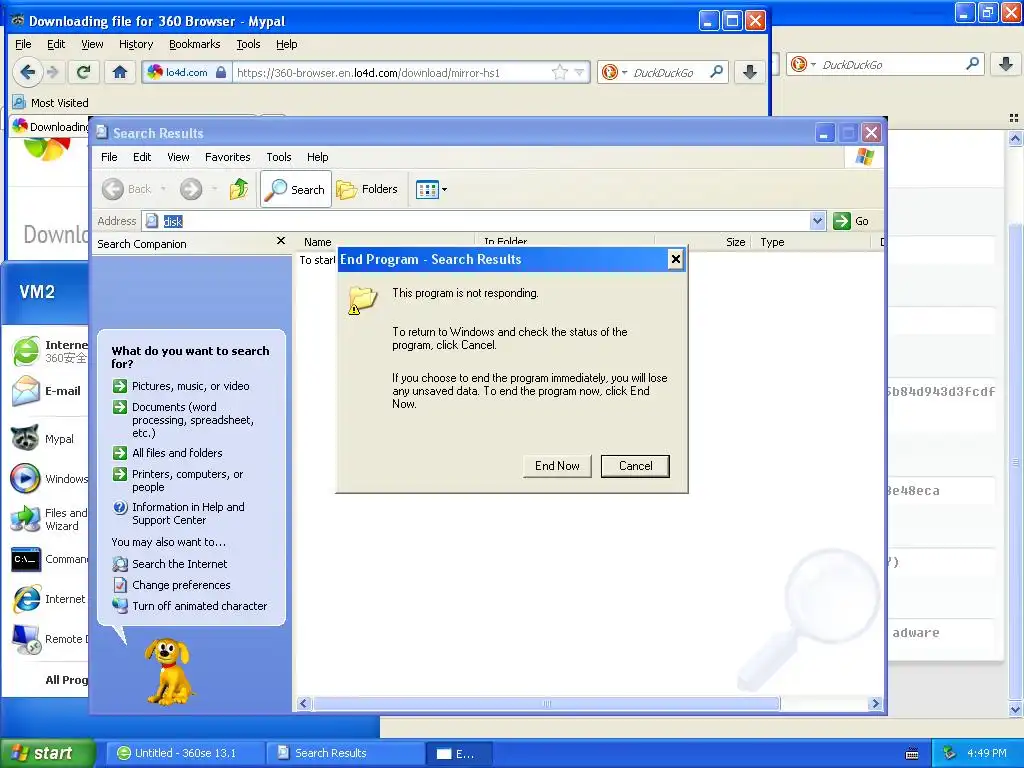Click Name column header
Viewport: 1024px width, 768px height.
point(385,242)
